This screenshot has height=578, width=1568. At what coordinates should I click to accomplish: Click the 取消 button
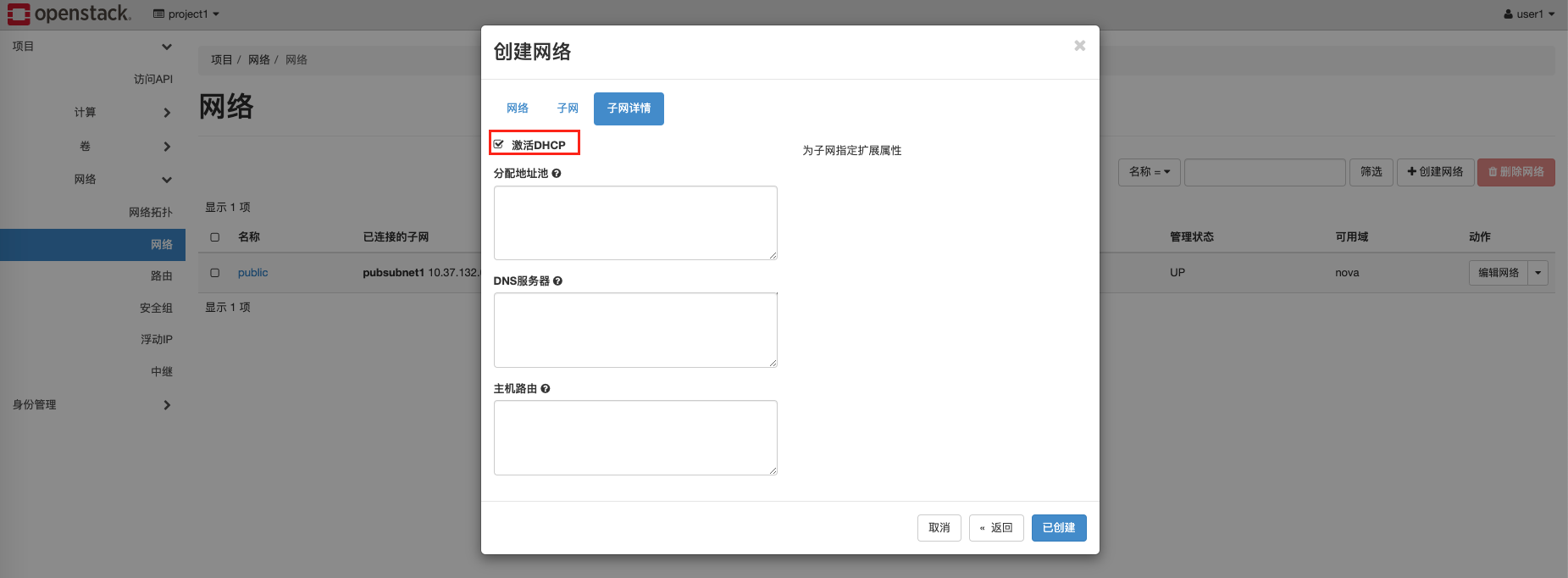[x=939, y=528]
